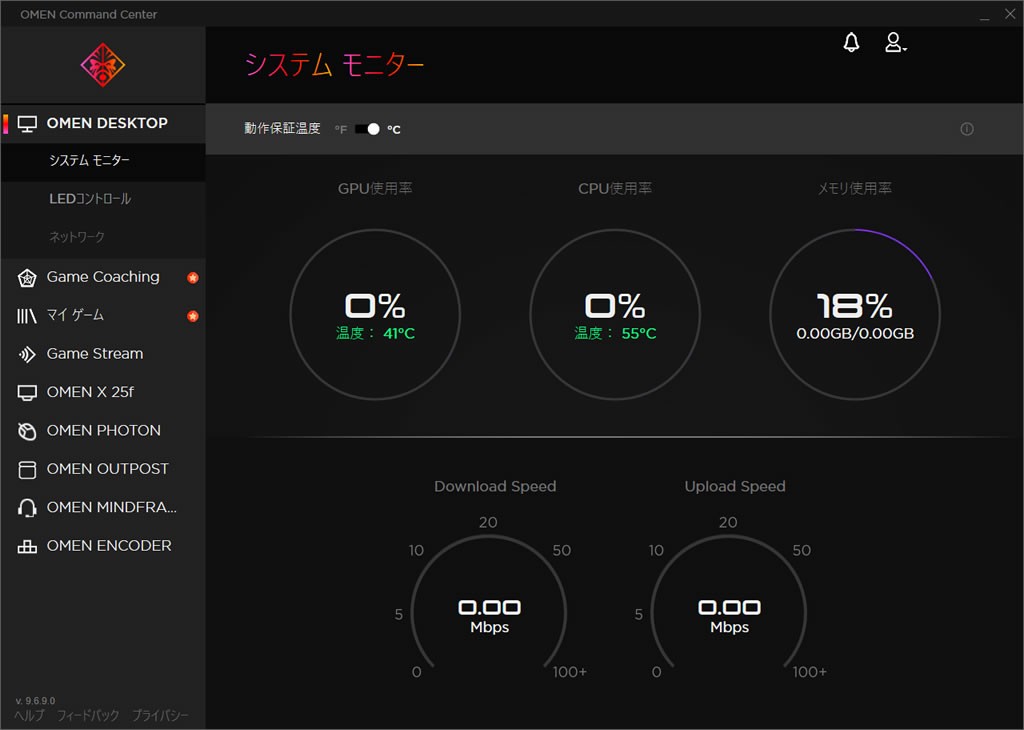The height and width of the screenshot is (730, 1024).
Task: Click the Game Coaching pentagon icon
Action: coord(27,278)
